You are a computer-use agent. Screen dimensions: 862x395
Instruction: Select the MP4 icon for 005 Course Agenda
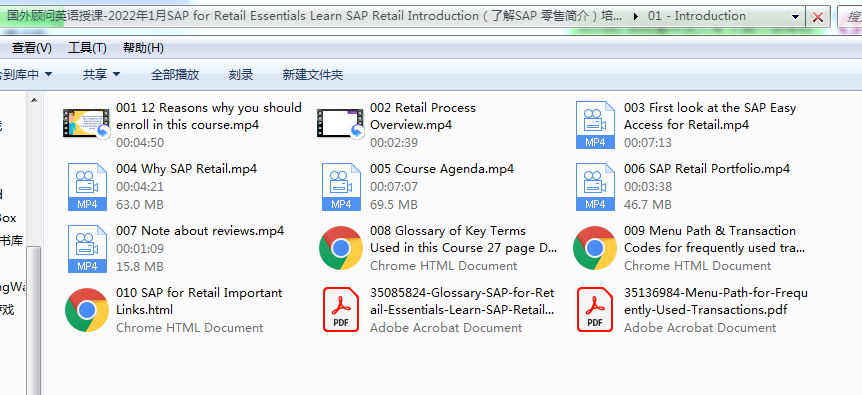341,187
